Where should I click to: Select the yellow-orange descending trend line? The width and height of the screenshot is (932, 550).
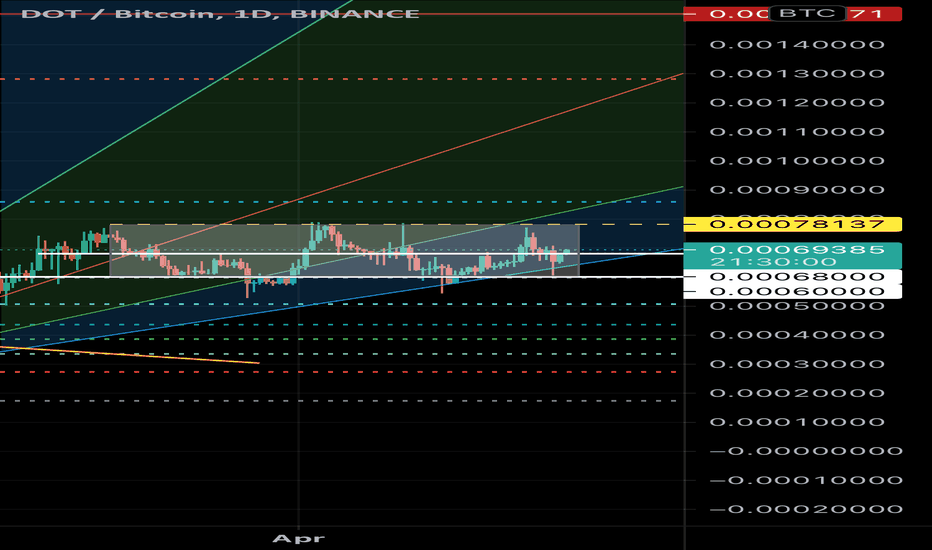click(x=130, y=355)
